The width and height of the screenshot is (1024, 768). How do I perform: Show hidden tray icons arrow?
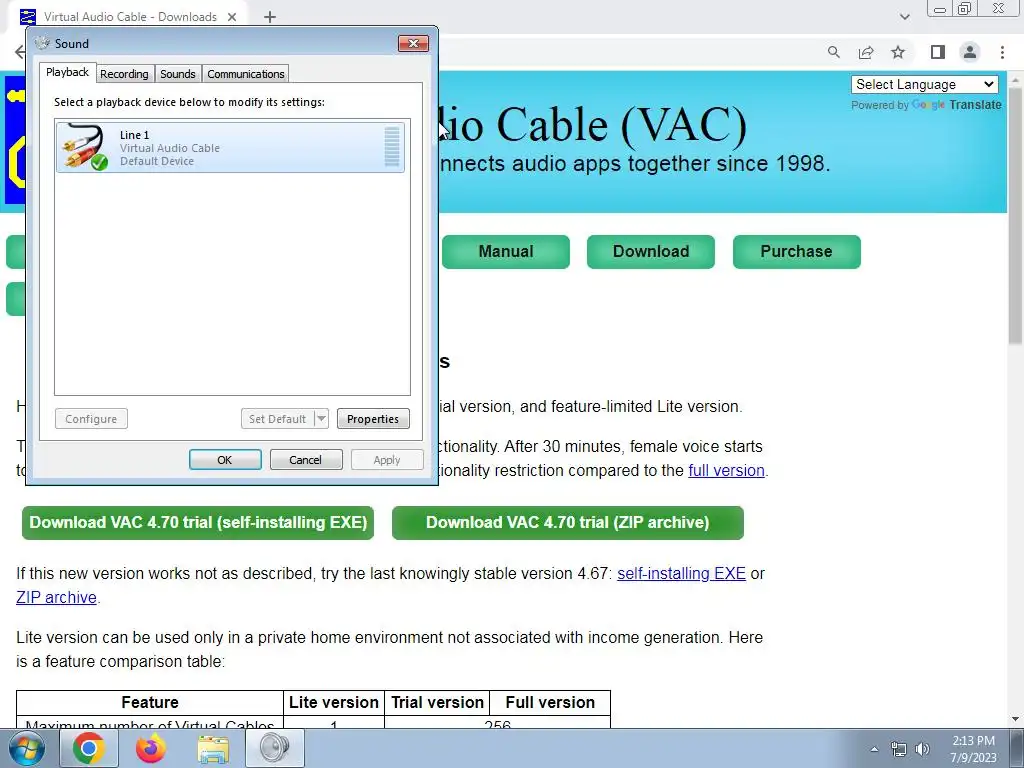(874, 749)
